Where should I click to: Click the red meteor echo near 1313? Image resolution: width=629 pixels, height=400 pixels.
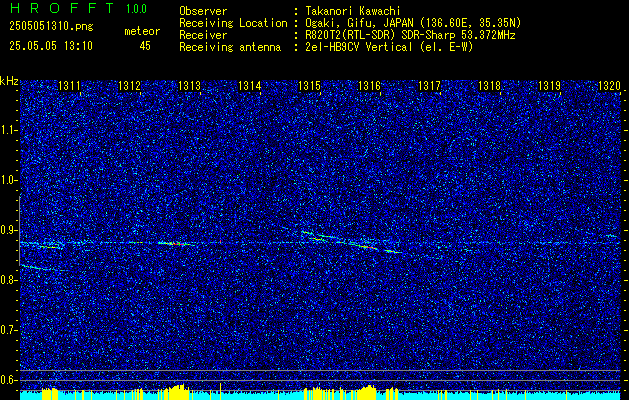click(177, 244)
